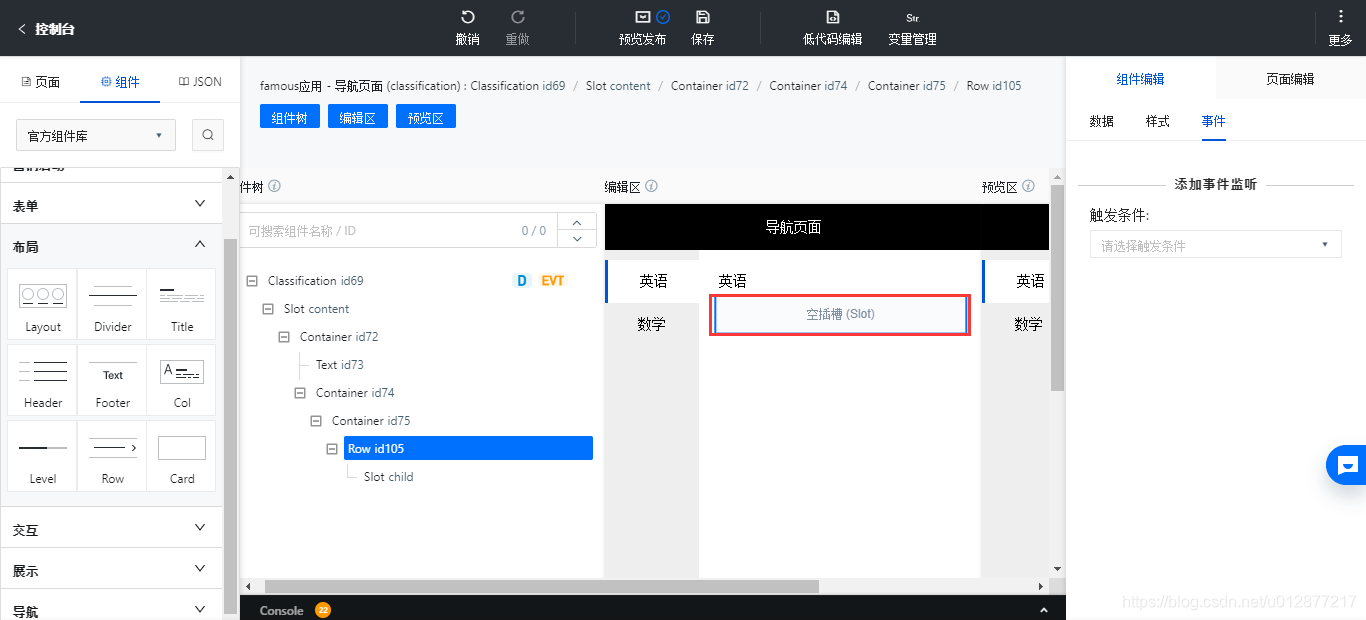Go to next search result arrow

click(577, 239)
